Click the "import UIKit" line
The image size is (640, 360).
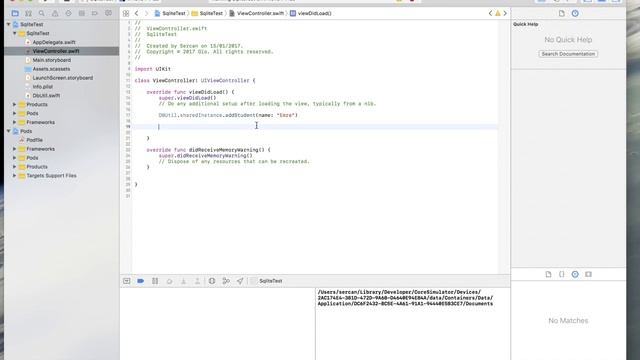tap(153, 69)
